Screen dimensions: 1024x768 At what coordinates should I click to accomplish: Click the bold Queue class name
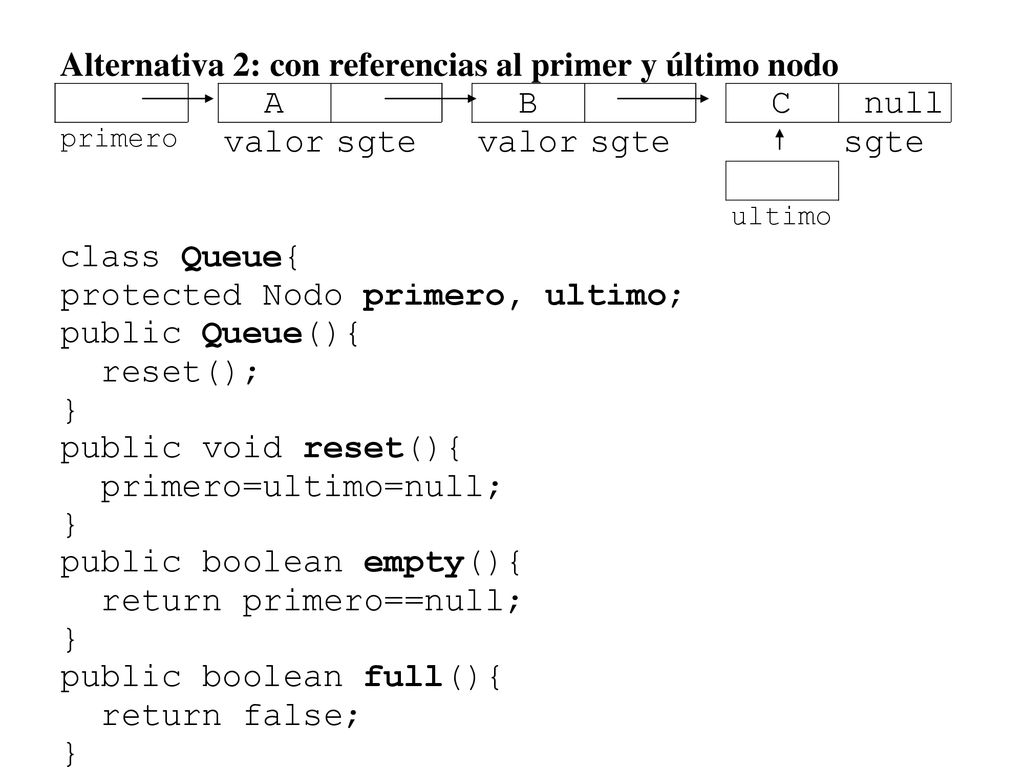click(x=232, y=257)
